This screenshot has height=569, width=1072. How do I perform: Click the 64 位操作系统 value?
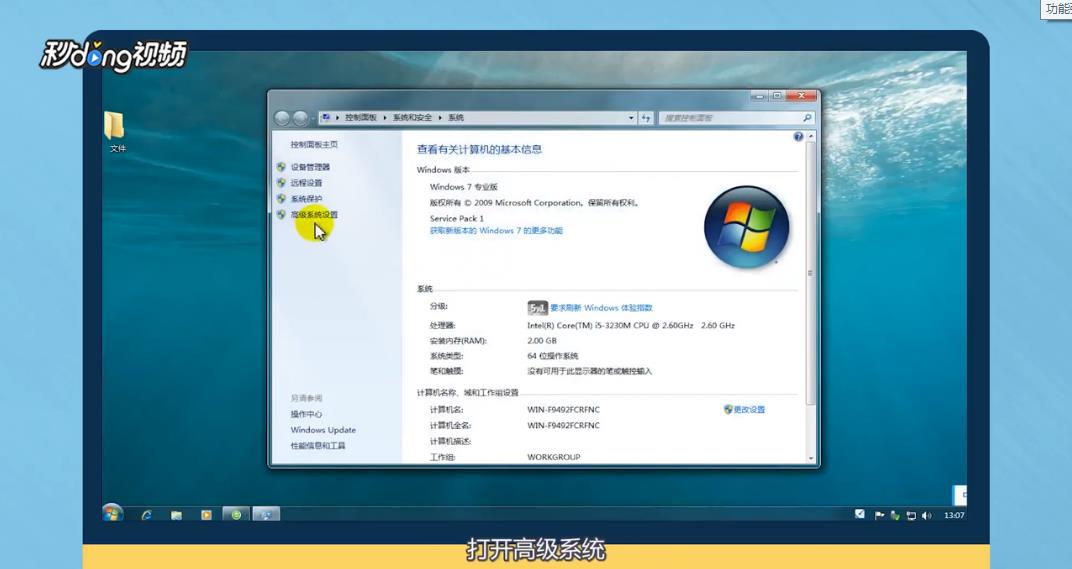(x=552, y=356)
